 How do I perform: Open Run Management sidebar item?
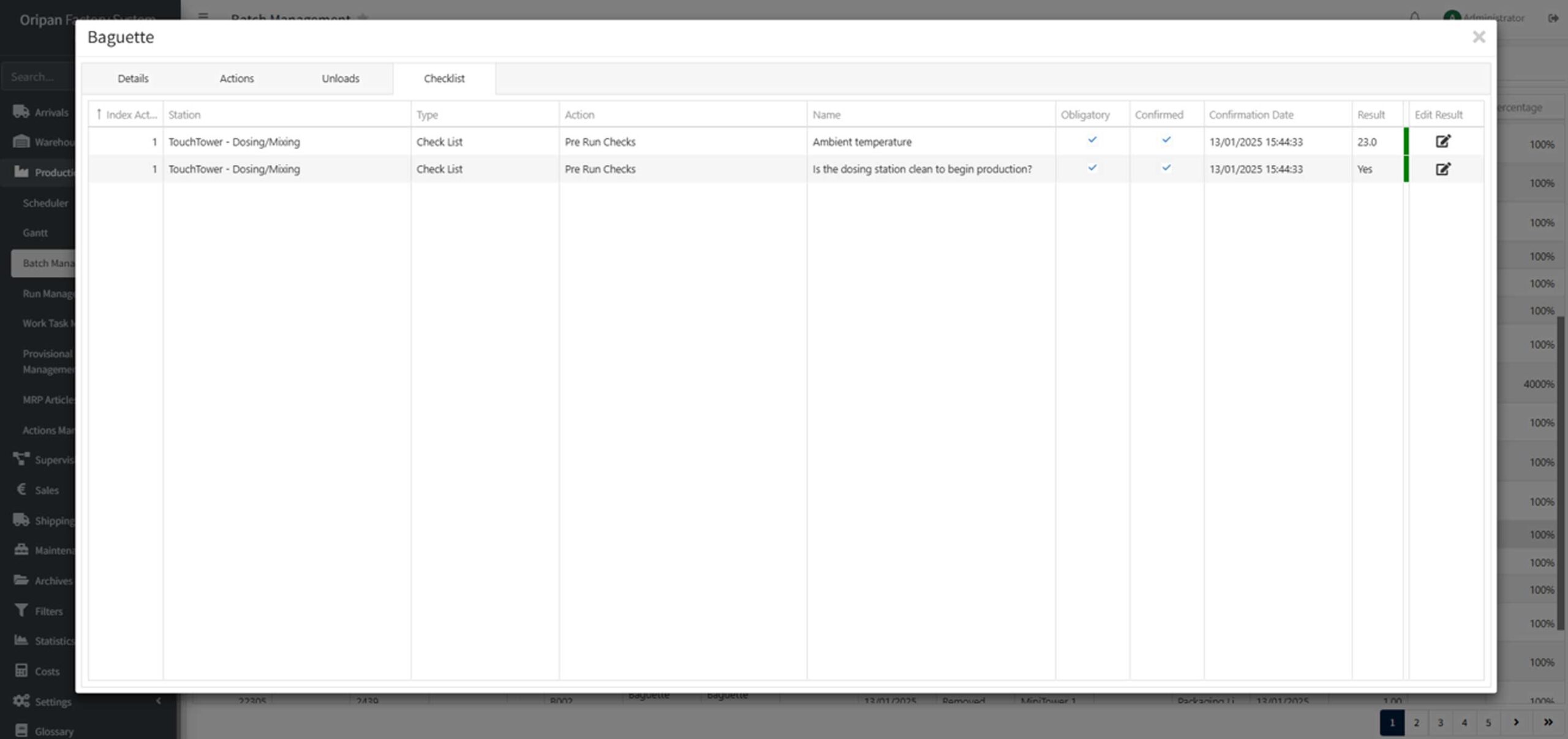click(48, 294)
